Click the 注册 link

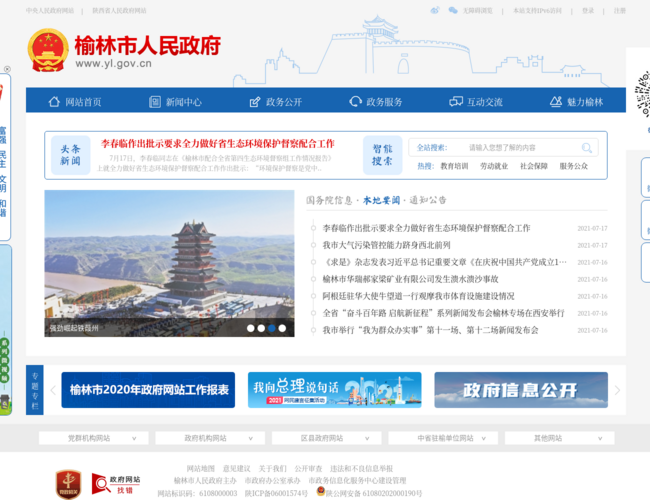coord(620,11)
